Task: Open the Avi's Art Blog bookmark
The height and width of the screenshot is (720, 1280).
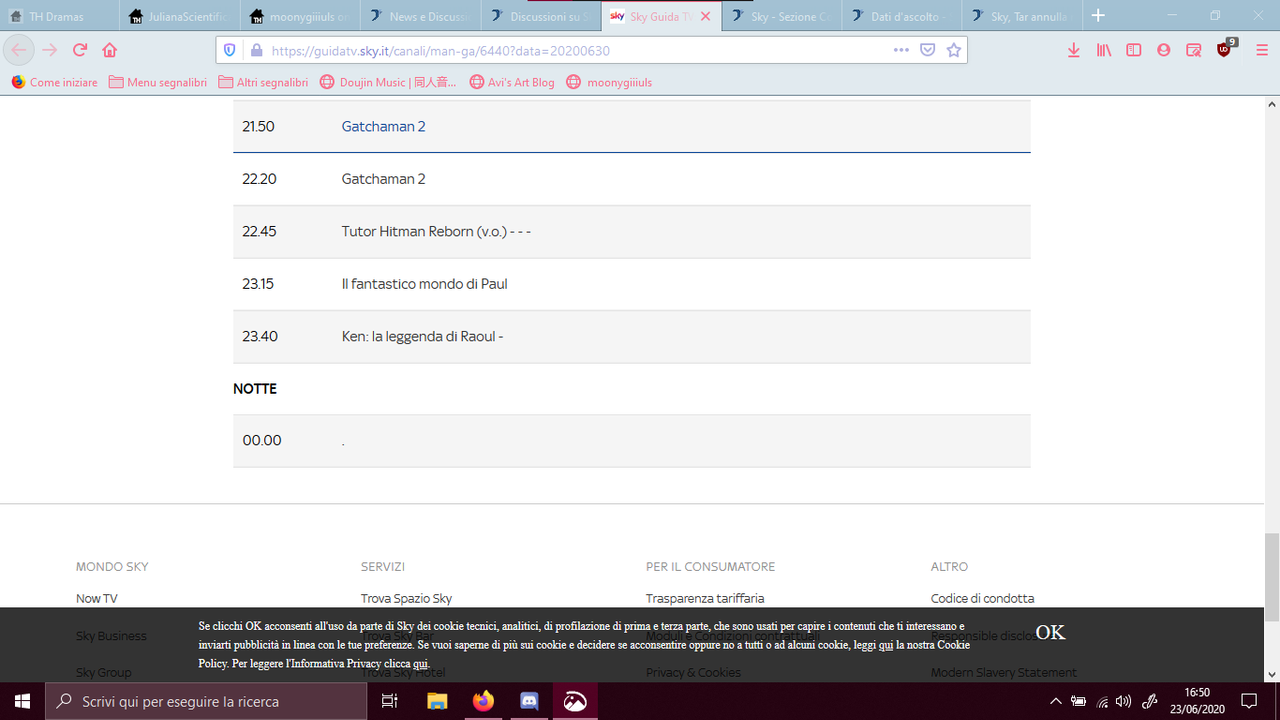Action: point(512,82)
